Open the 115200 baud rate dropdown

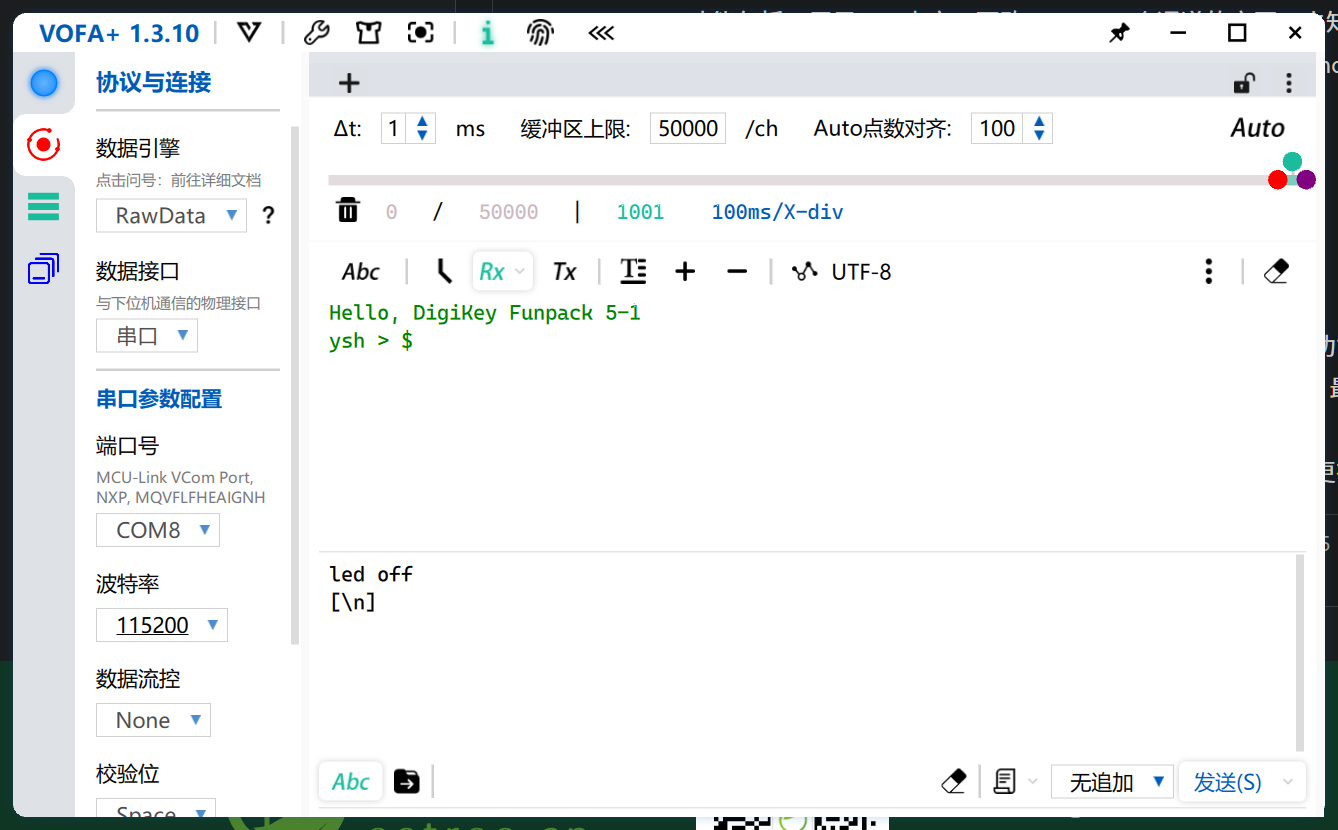click(x=162, y=625)
